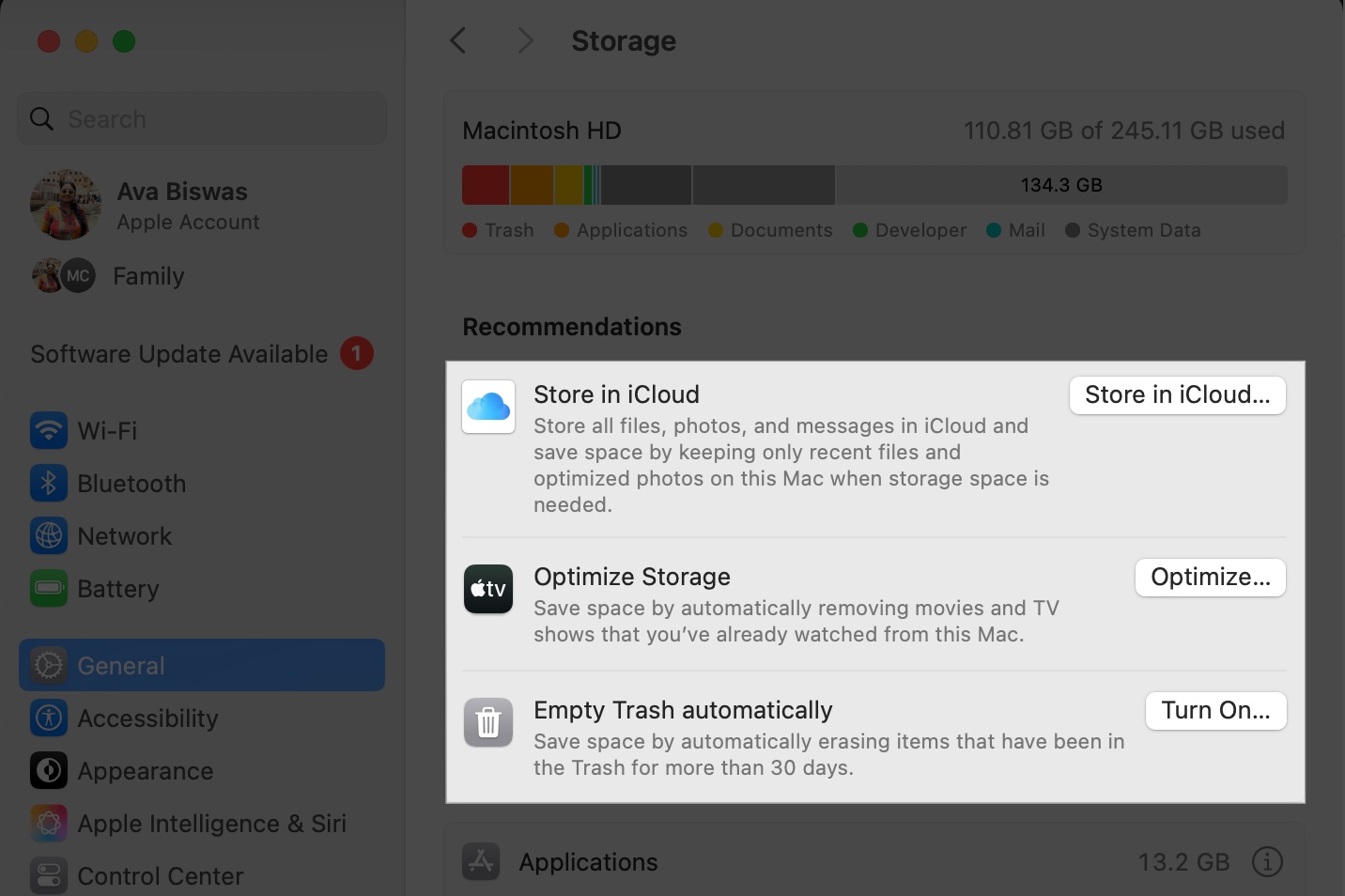
Task: Open the Family account entry
Action: pos(148,275)
